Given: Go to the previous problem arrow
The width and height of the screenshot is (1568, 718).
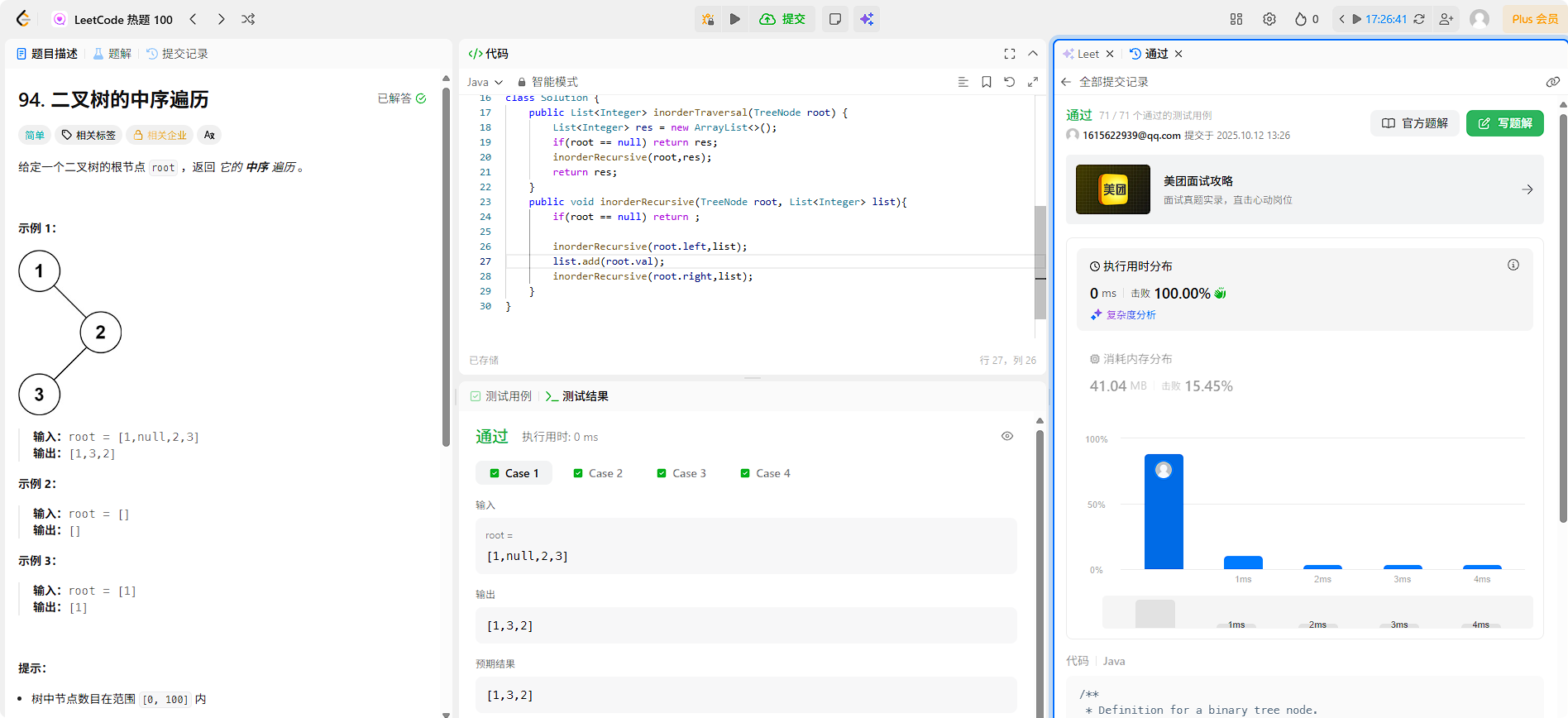Looking at the screenshot, I should 194,19.
